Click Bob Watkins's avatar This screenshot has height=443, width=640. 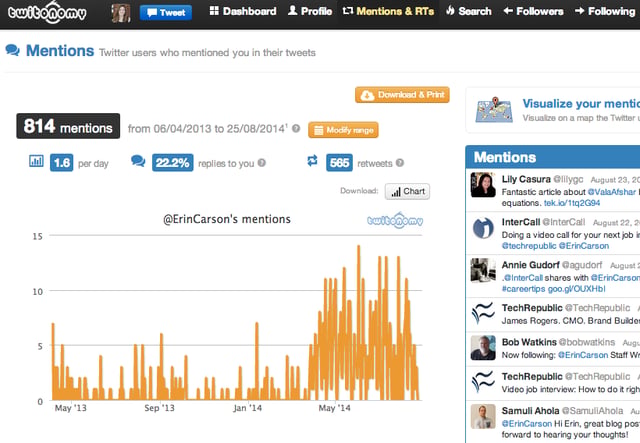tap(483, 348)
